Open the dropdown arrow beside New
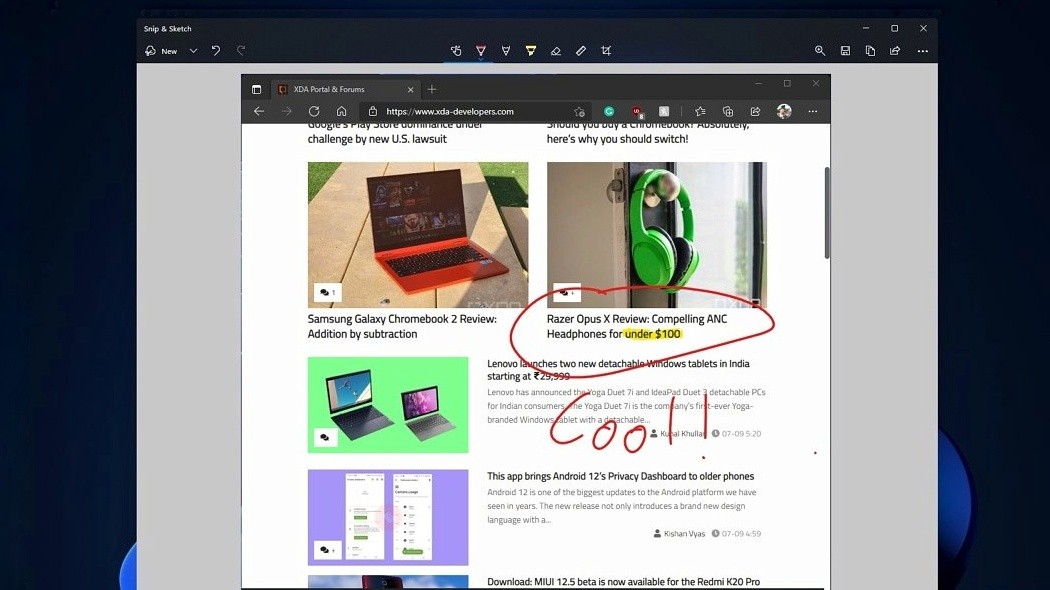The width and height of the screenshot is (1050, 590). tap(194, 51)
